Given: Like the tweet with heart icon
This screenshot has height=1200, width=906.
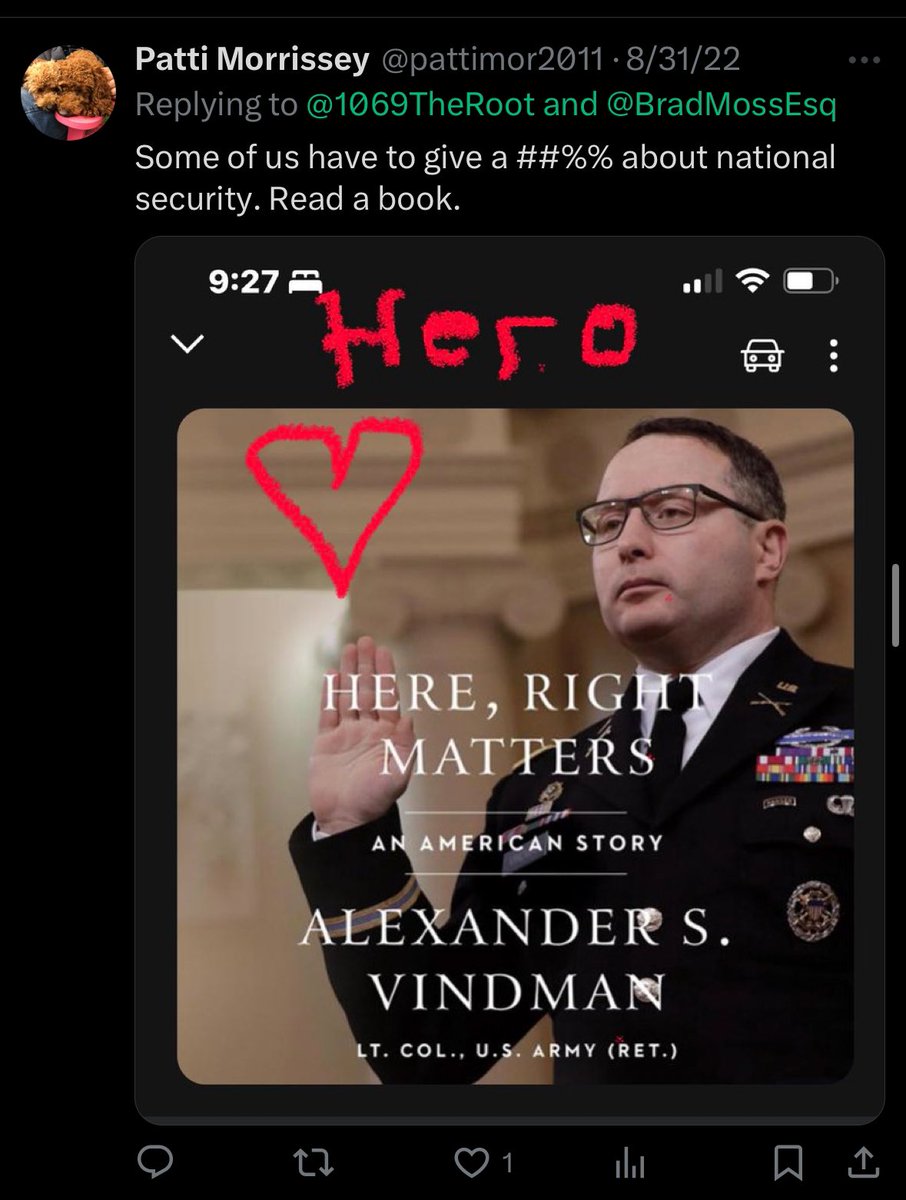Looking at the screenshot, I should pyautogui.click(x=471, y=1161).
